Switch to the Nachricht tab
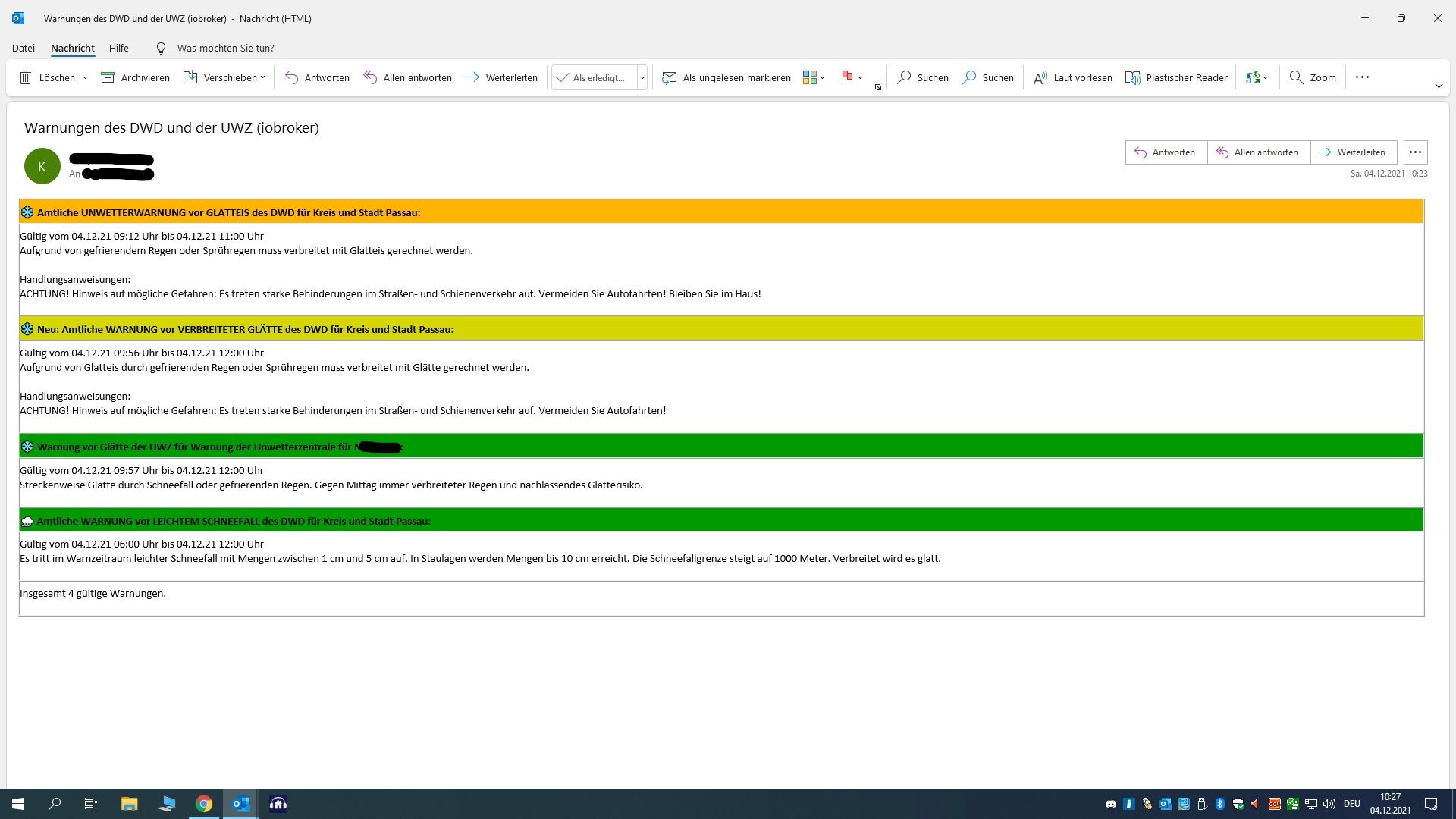The width and height of the screenshot is (1456, 819). [x=73, y=48]
